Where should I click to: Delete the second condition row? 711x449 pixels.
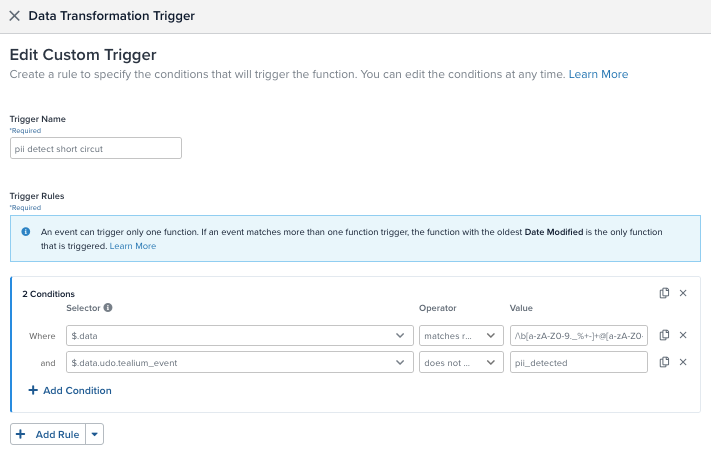(x=683, y=363)
